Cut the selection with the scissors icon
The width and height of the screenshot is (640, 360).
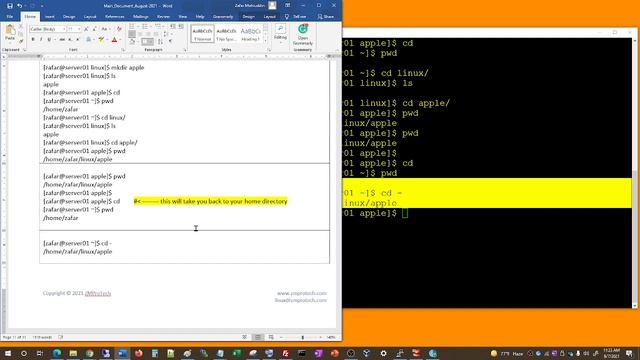point(21,27)
